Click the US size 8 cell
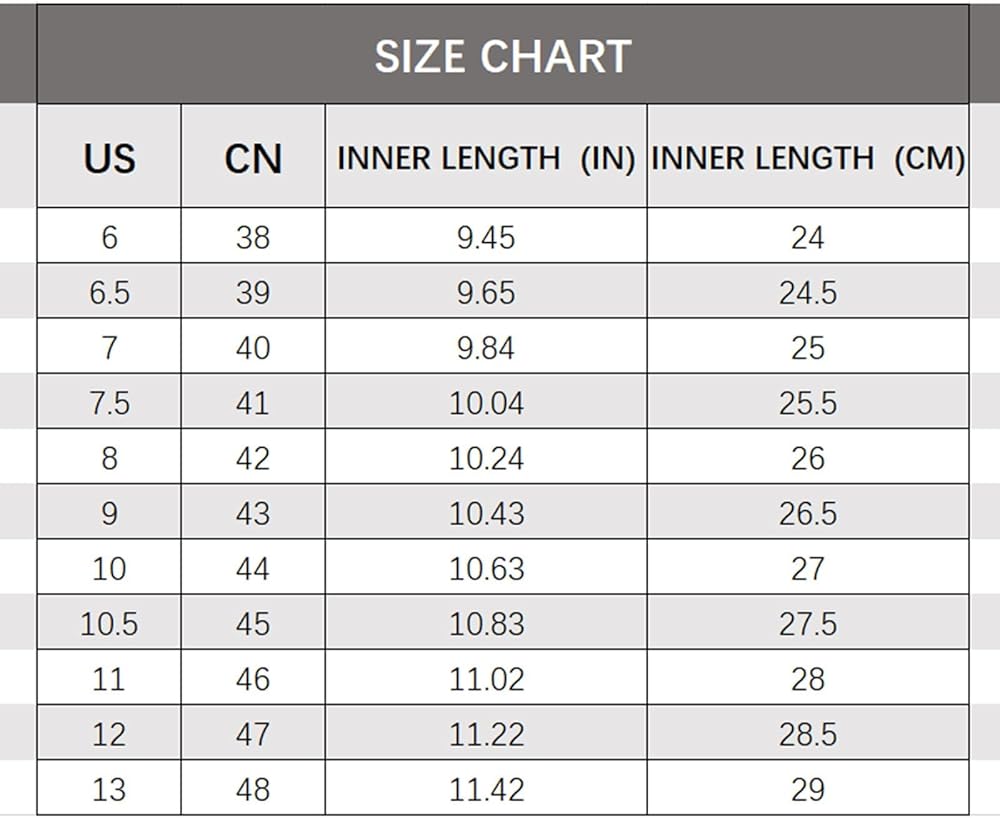This screenshot has width=1000, height=818. pos(109,459)
